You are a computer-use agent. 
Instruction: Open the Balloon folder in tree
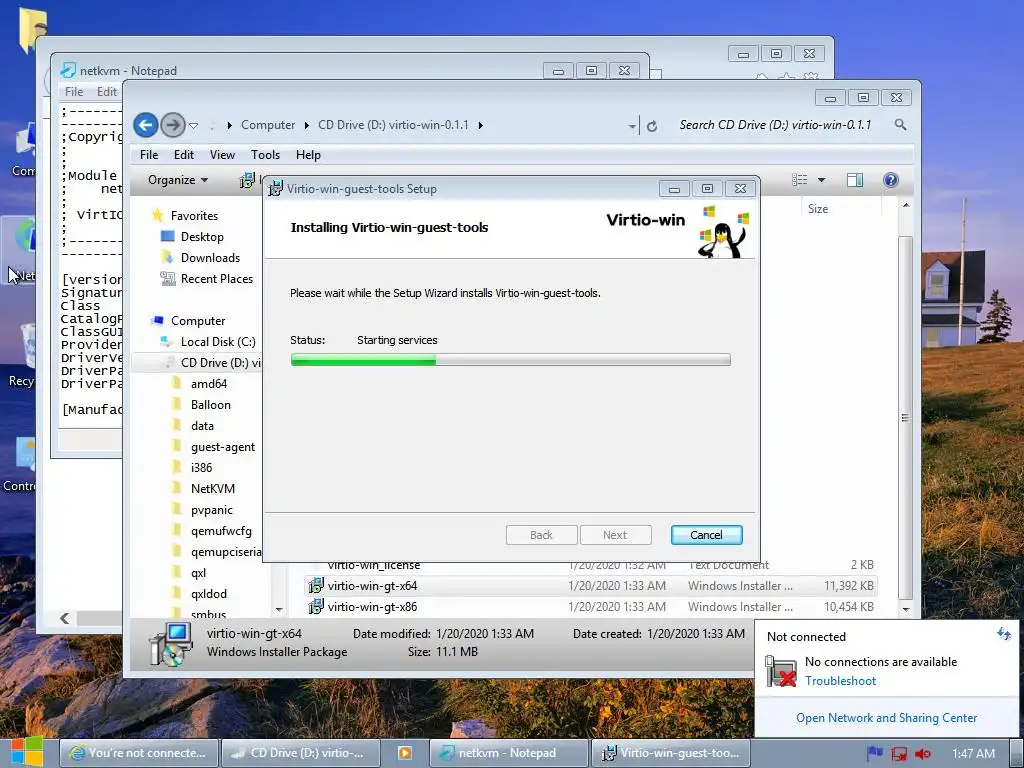[x=210, y=404]
